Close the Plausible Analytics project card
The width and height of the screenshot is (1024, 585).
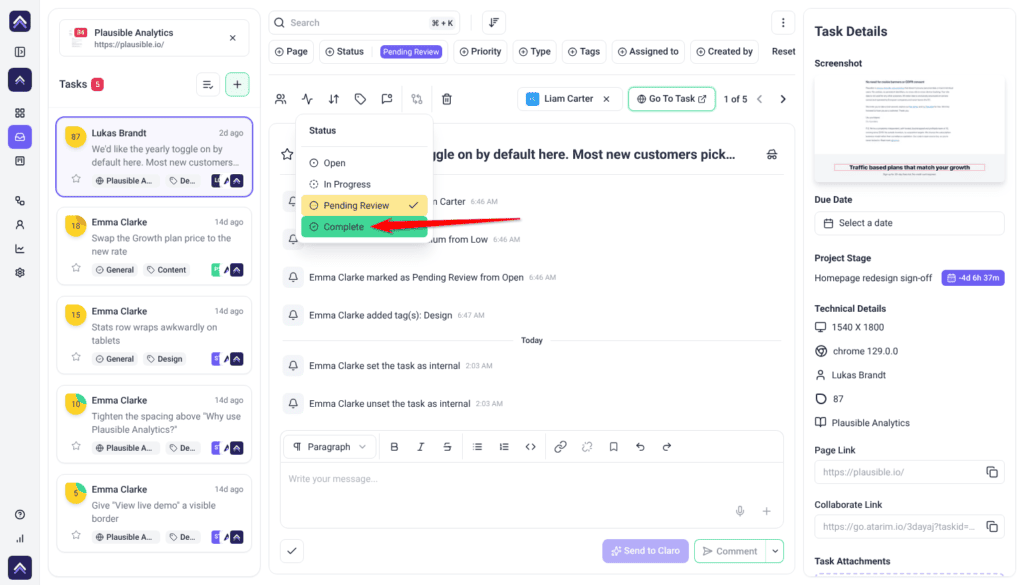232,38
